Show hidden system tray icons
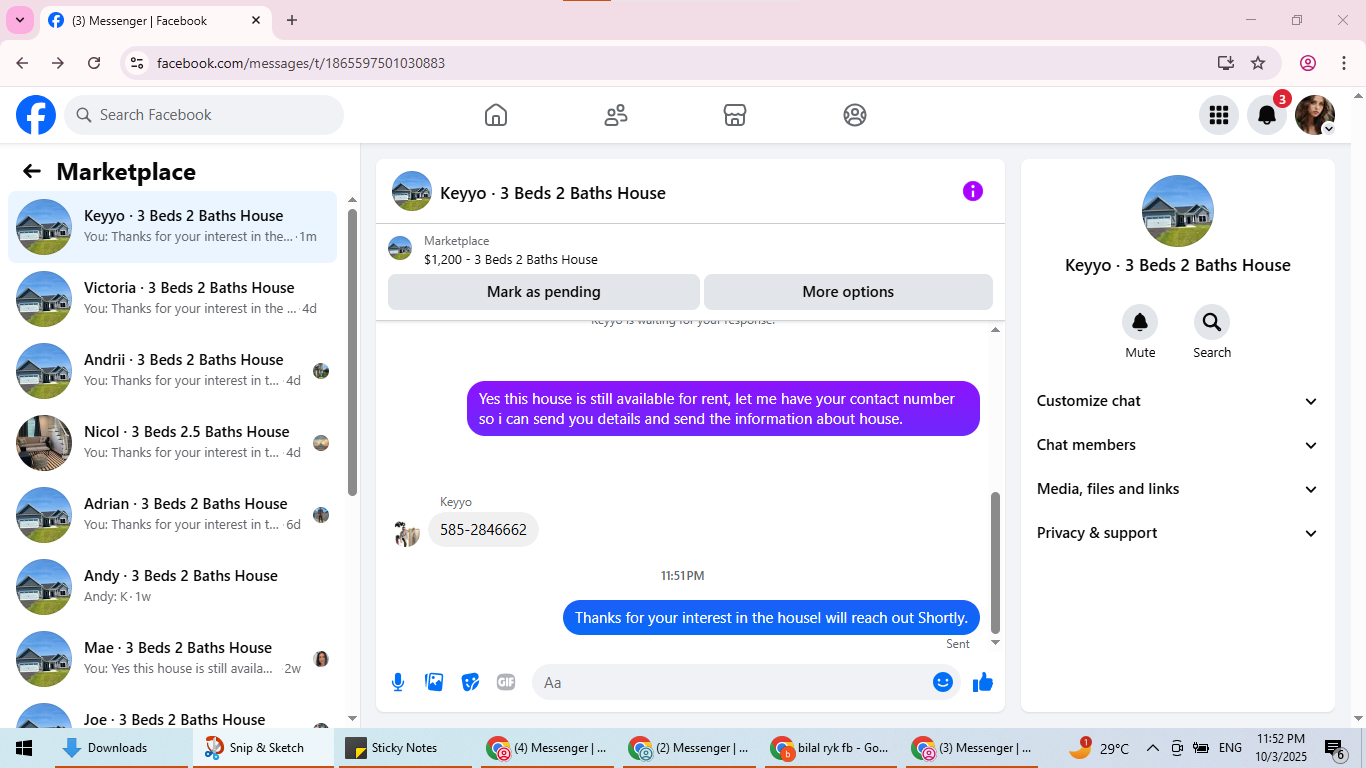This screenshot has width=1366, height=768. tap(1152, 748)
